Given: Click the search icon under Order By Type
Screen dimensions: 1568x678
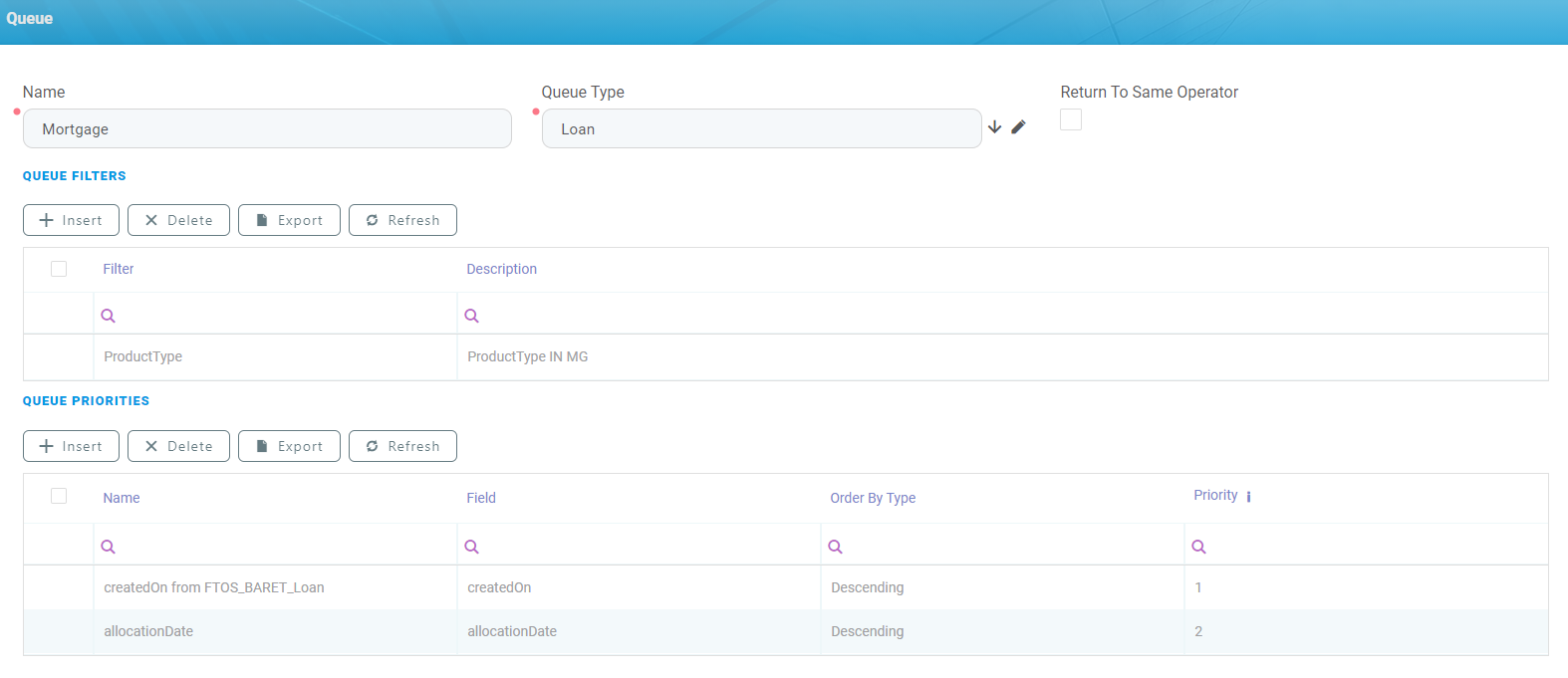Looking at the screenshot, I should click(836, 547).
